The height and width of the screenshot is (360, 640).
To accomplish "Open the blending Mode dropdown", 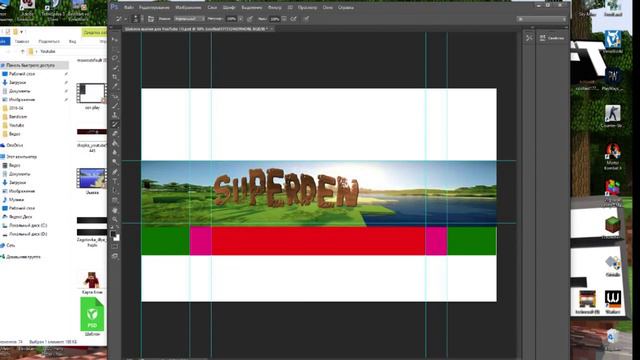I will (x=189, y=19).
